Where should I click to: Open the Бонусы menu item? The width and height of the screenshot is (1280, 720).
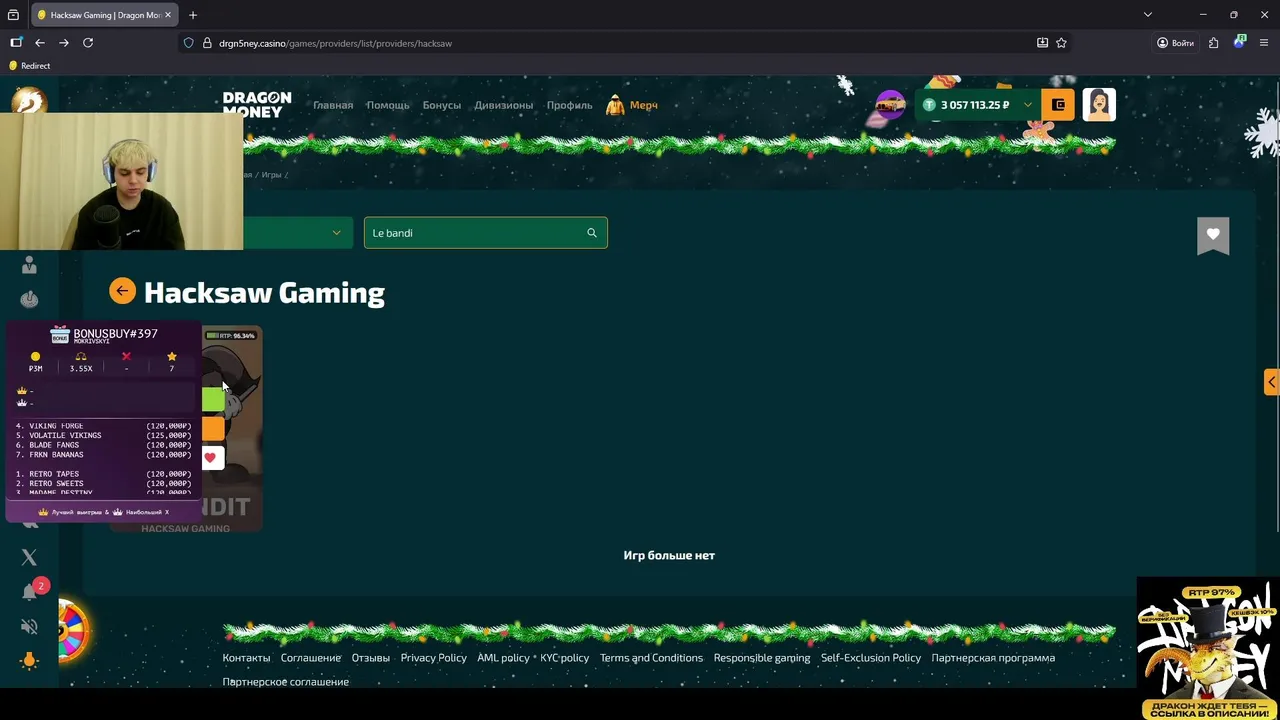[442, 105]
